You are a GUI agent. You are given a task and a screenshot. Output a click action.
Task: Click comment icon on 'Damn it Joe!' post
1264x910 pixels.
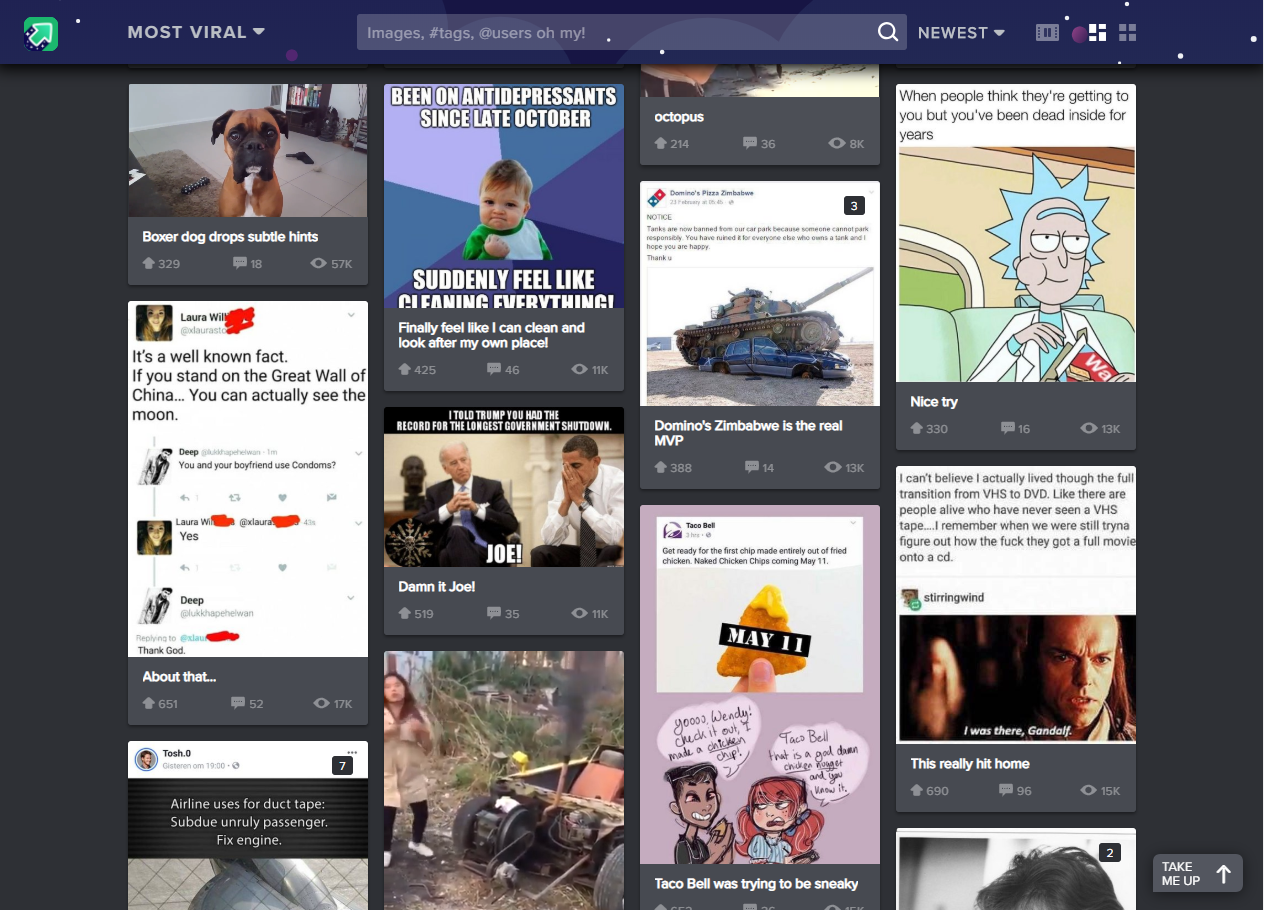tap(494, 613)
